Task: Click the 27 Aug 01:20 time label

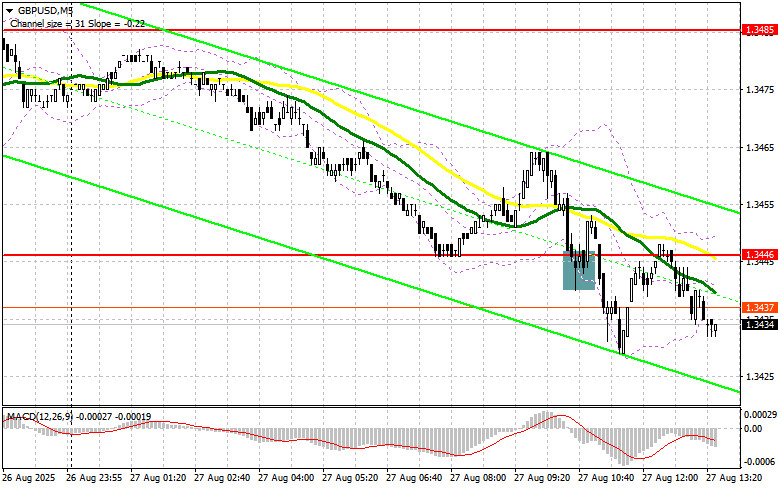Action: pos(158,478)
